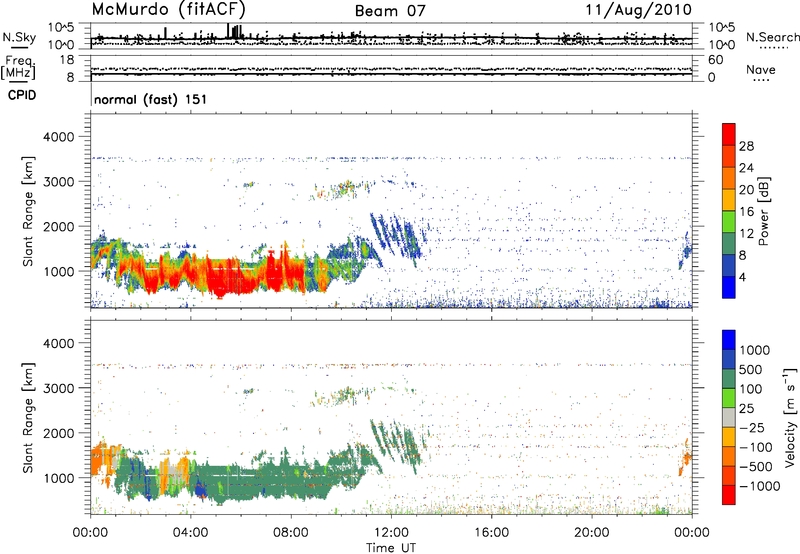Image resolution: width=800 pixels, height=554 pixels.
Task: Click the power panel Slant Range [km] label
Action: tap(28, 211)
